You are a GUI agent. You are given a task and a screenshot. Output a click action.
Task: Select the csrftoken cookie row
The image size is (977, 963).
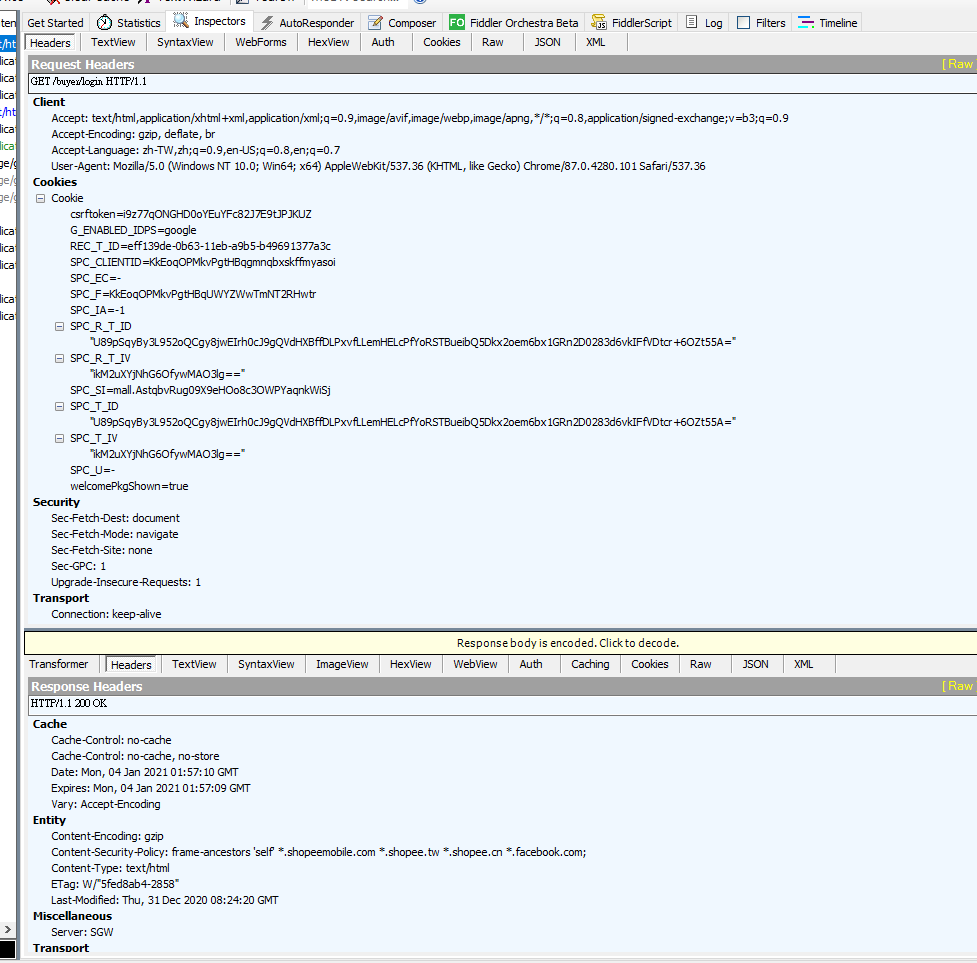pyautogui.click(x=191, y=214)
